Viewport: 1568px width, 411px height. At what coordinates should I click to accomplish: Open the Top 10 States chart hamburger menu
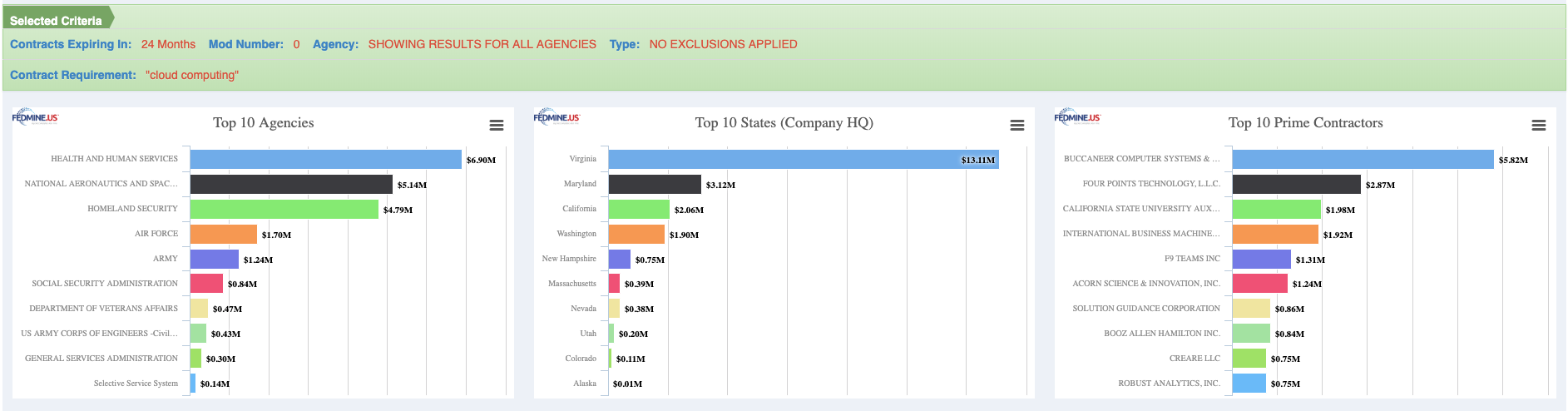[x=1017, y=126]
